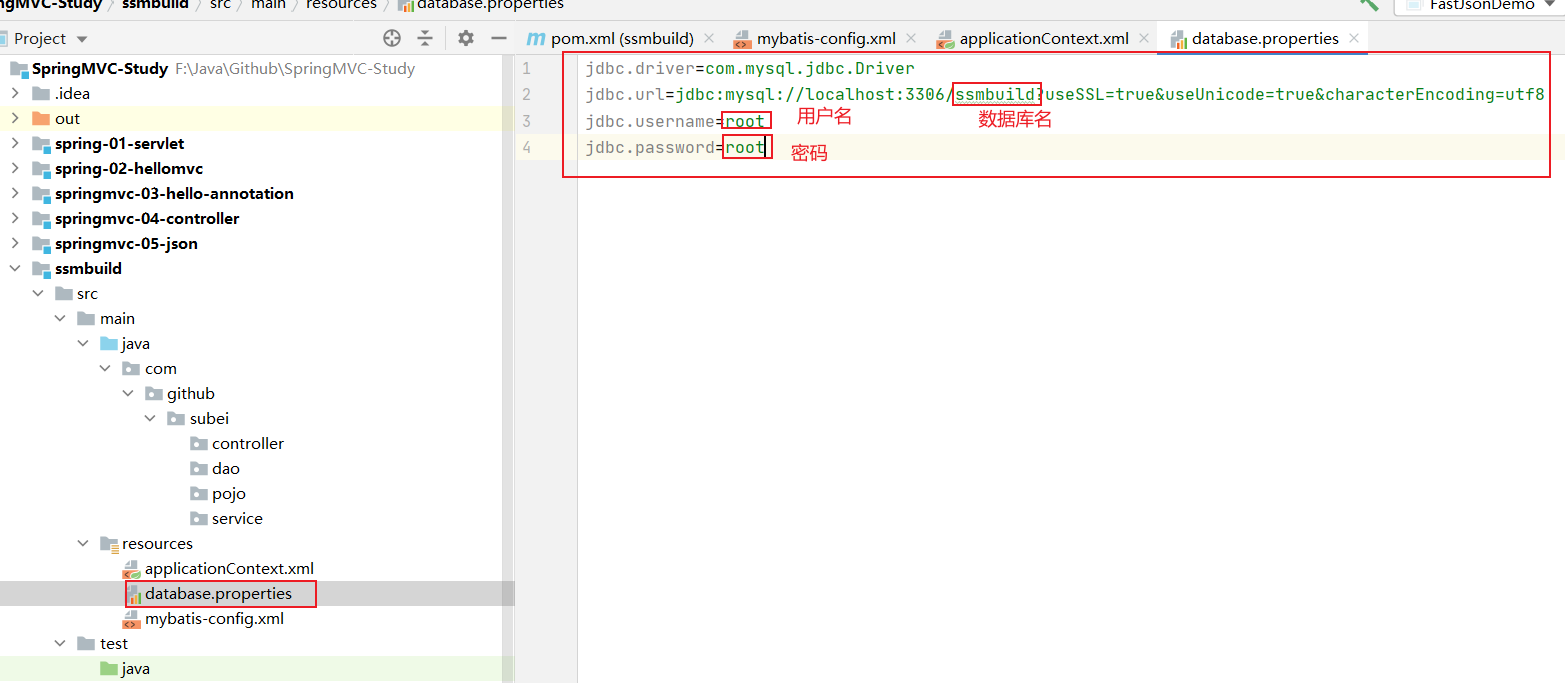Select the controller package in the tree

(247, 443)
